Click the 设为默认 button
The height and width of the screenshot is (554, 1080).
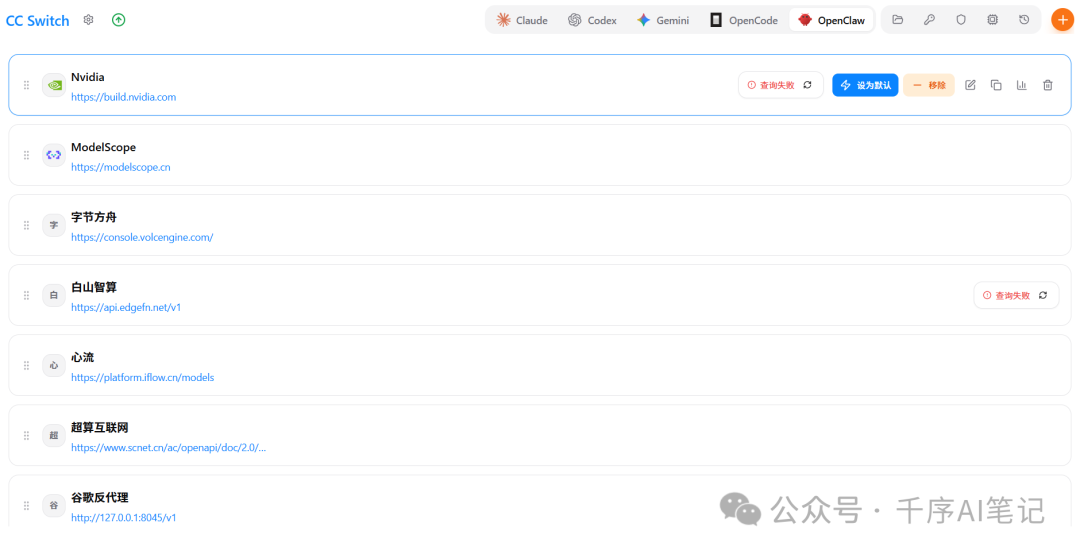coord(865,85)
